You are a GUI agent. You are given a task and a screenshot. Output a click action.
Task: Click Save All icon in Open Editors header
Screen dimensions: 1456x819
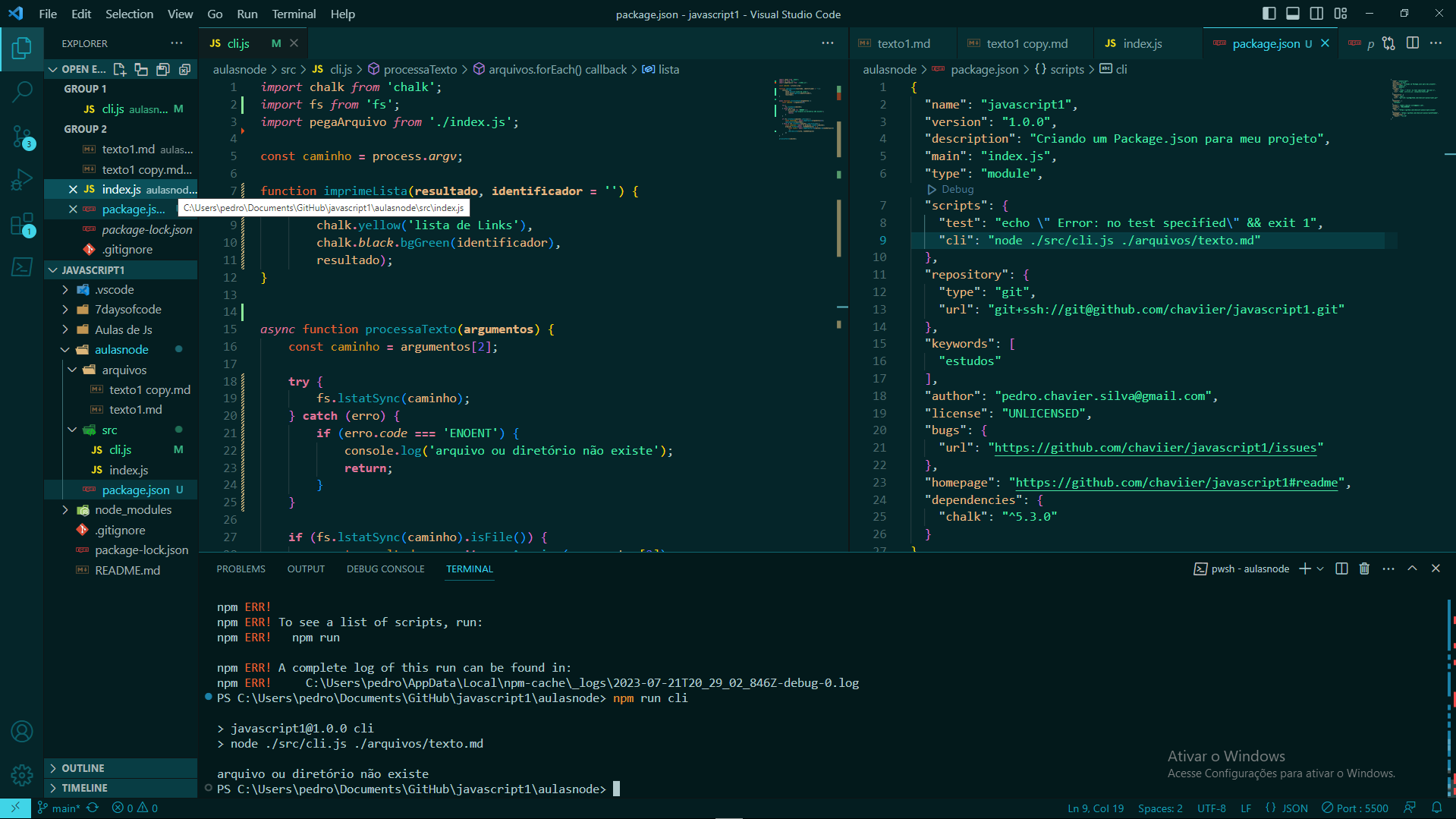(x=162, y=69)
